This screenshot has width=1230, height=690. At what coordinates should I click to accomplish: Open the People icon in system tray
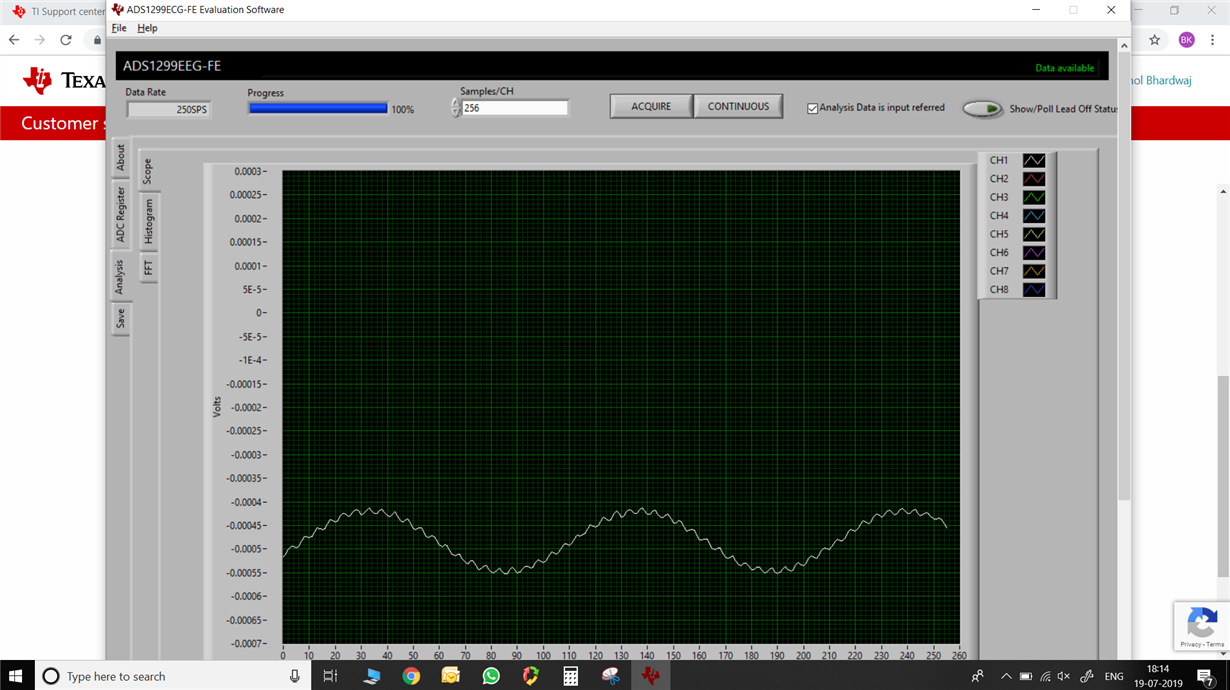[977, 676]
